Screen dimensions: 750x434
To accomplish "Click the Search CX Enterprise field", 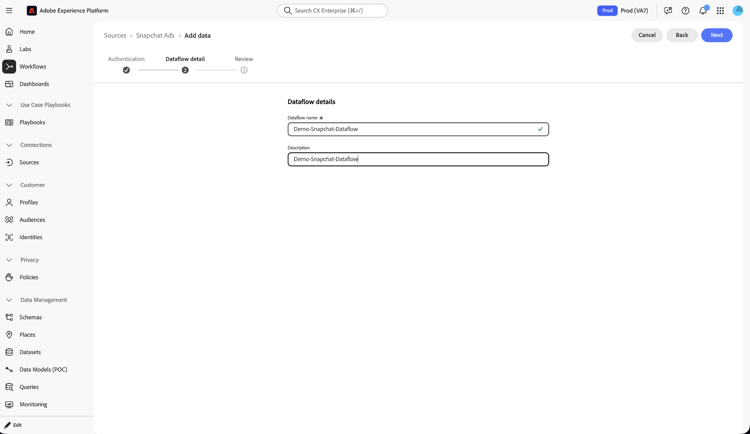I will click(332, 11).
